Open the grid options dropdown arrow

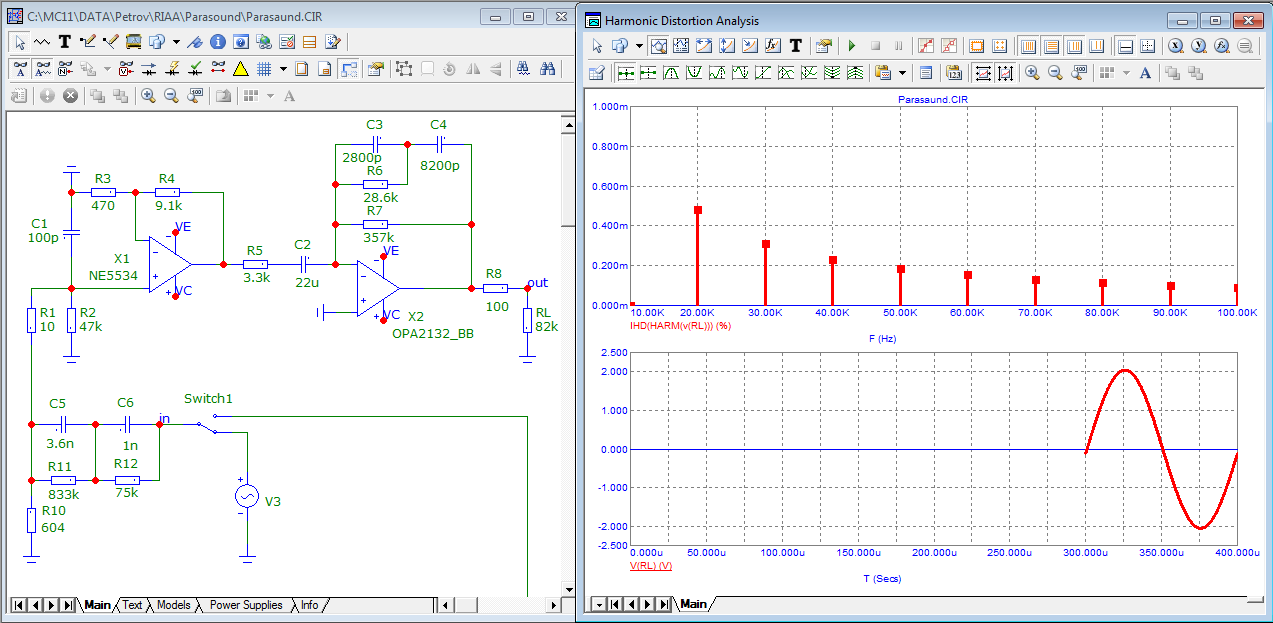tap(283, 69)
